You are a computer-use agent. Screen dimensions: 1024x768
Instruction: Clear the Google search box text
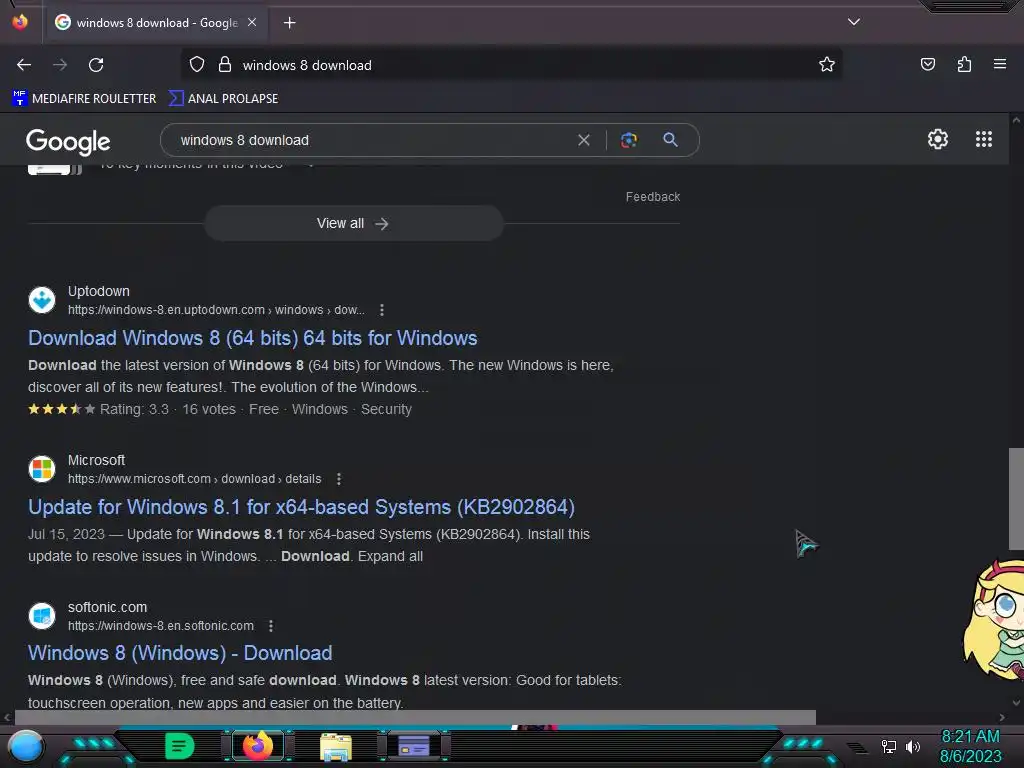[584, 140]
